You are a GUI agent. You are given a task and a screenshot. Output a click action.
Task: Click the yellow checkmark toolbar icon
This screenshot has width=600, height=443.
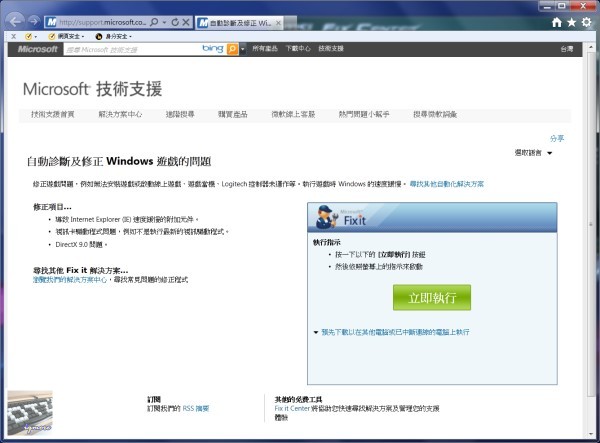click(28, 36)
